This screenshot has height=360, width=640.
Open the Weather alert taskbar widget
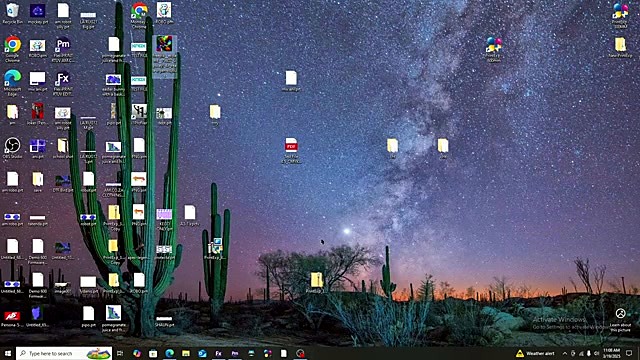pos(535,353)
